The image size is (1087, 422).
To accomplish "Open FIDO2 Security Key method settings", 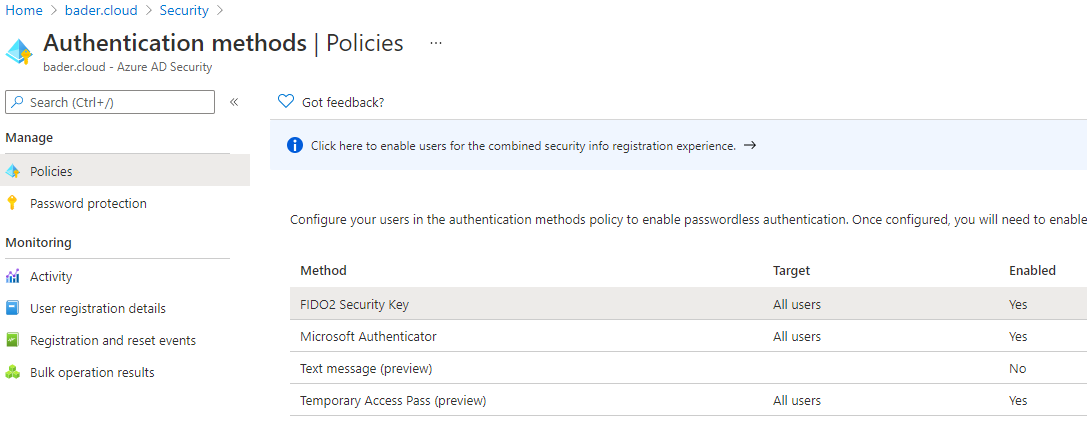I will [x=354, y=304].
